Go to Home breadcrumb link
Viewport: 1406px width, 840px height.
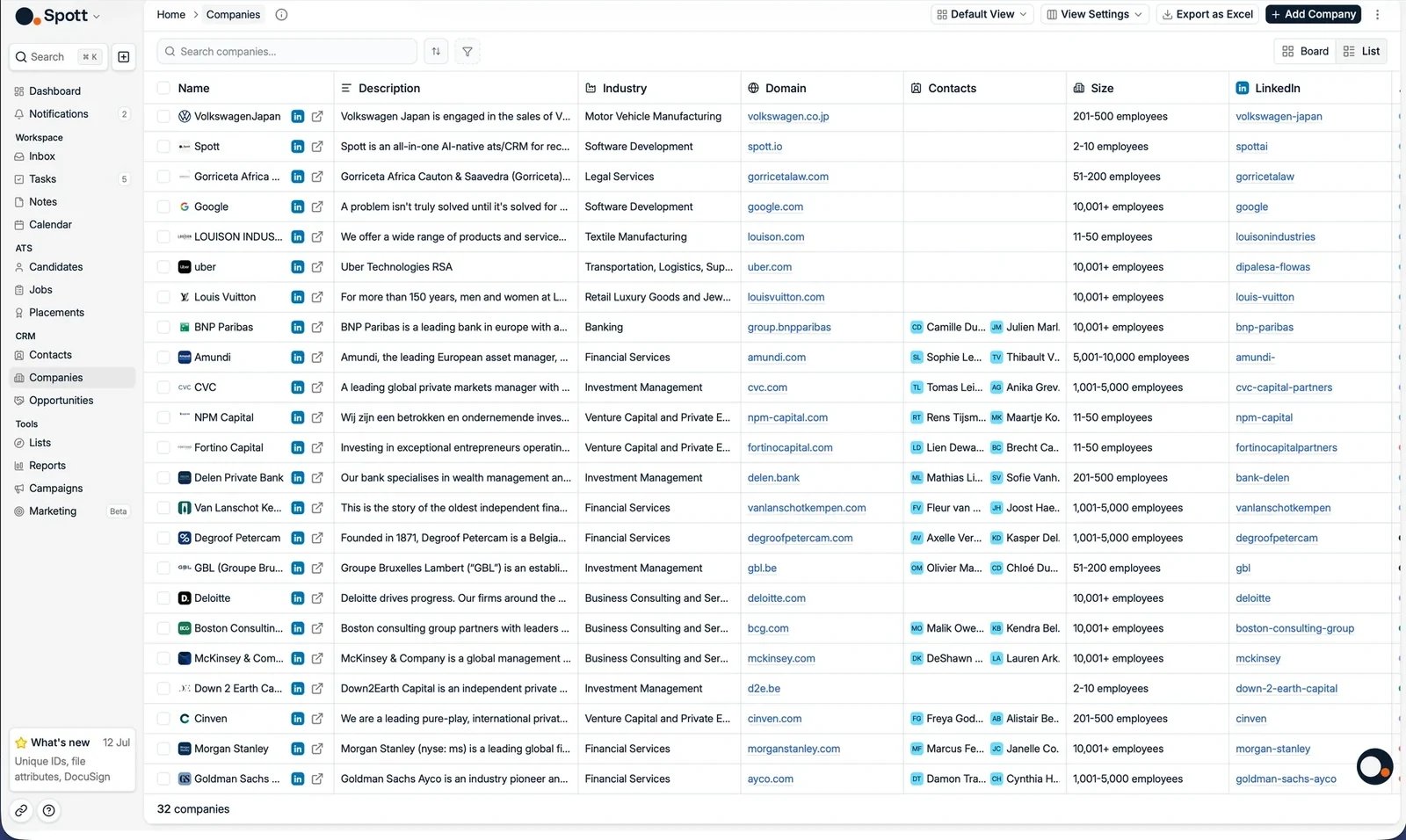point(171,15)
